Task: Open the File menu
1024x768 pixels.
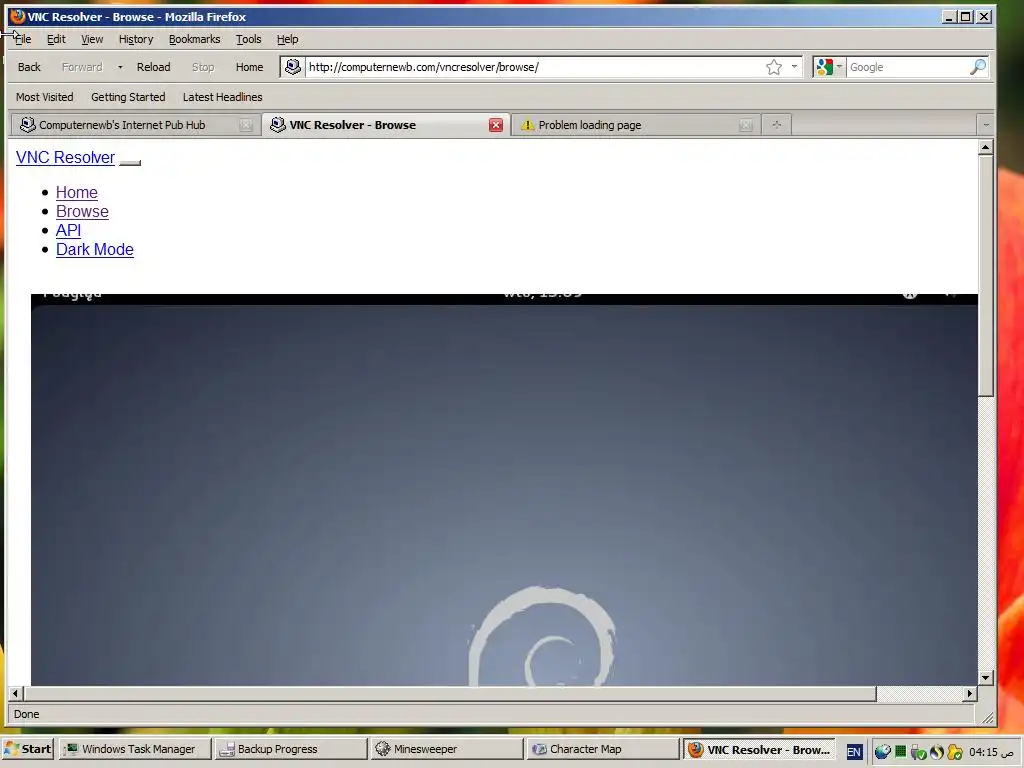Action: point(23,39)
